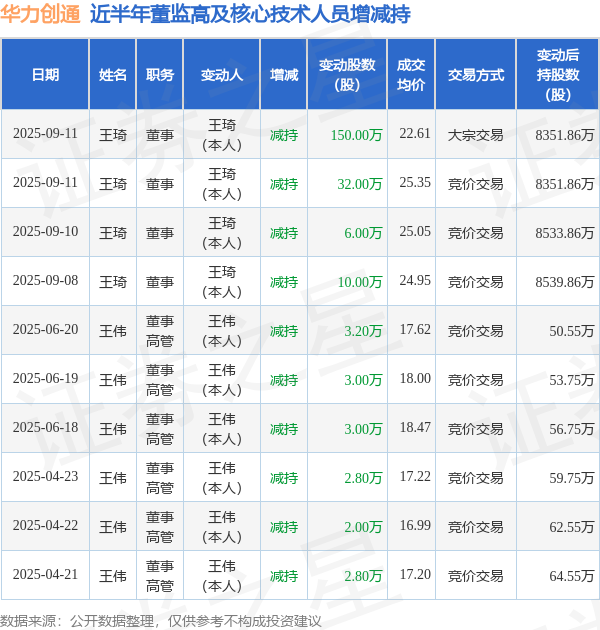Viewport: 600px width, 630px height.
Task: Select the 3.20万 share change value
Action: click(363, 331)
